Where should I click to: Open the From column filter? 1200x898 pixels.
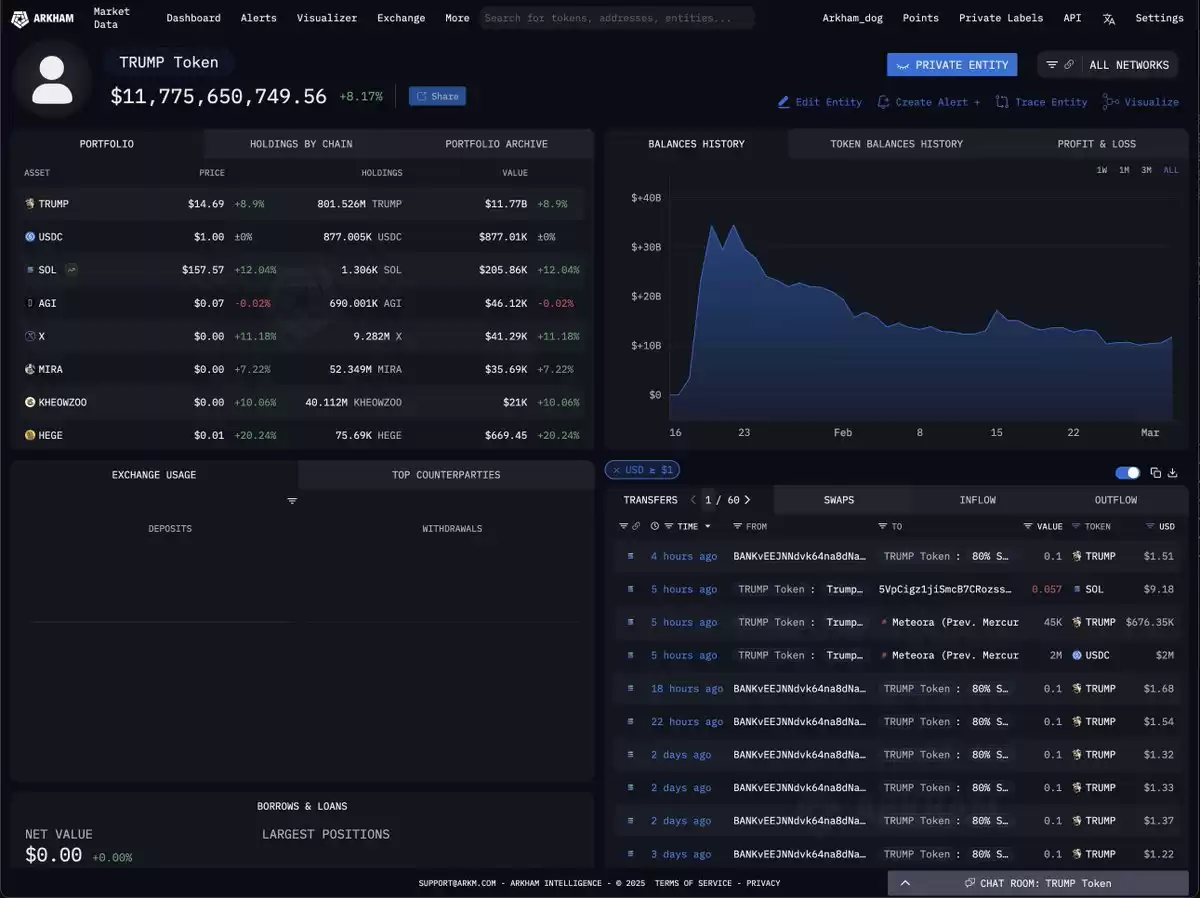(x=737, y=526)
